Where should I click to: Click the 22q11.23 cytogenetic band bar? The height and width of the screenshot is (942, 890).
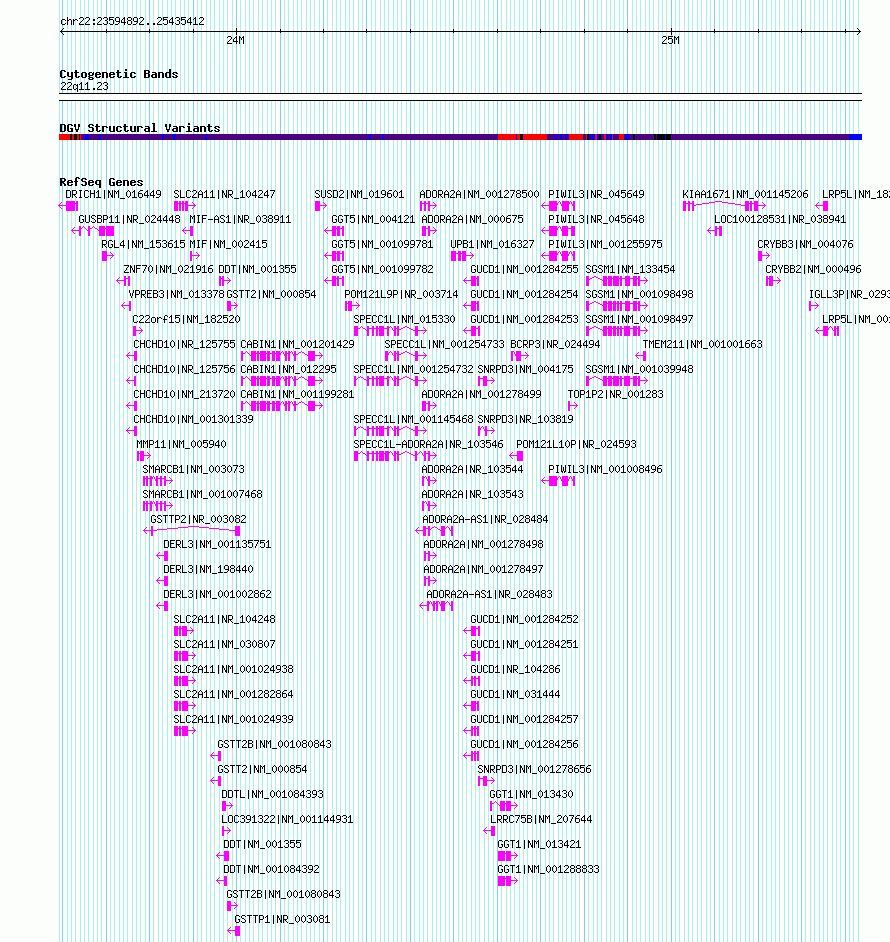460,97
